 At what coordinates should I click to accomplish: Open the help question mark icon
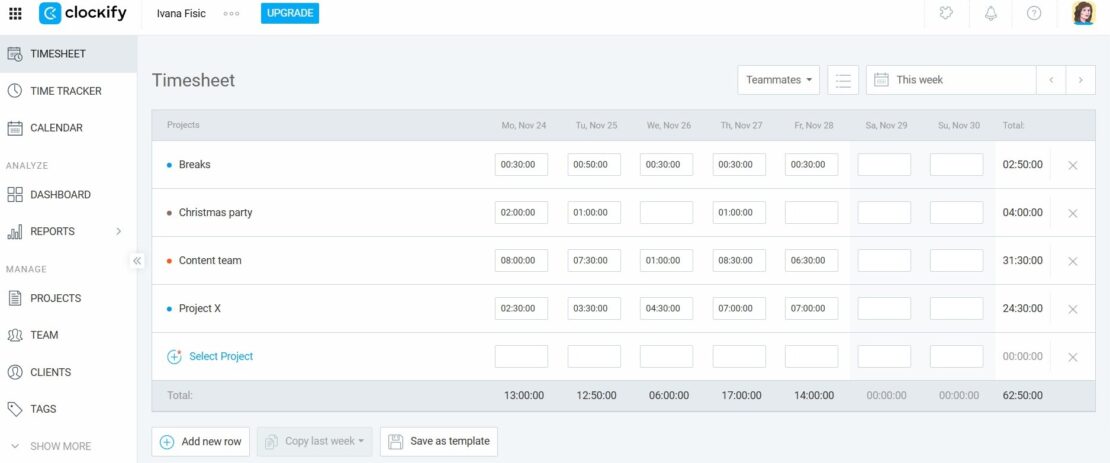[1034, 13]
